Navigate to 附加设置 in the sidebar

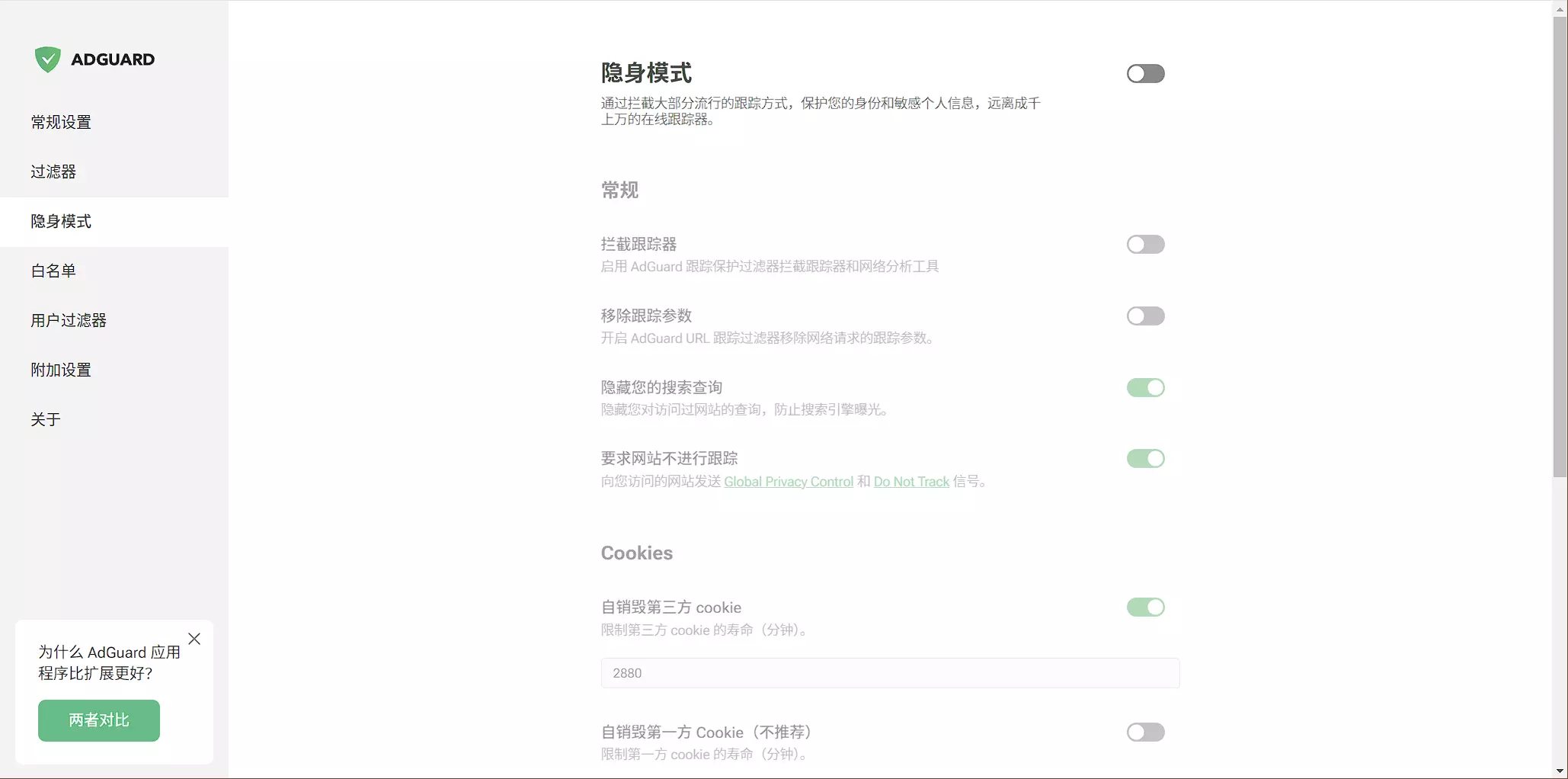pyautogui.click(x=61, y=370)
